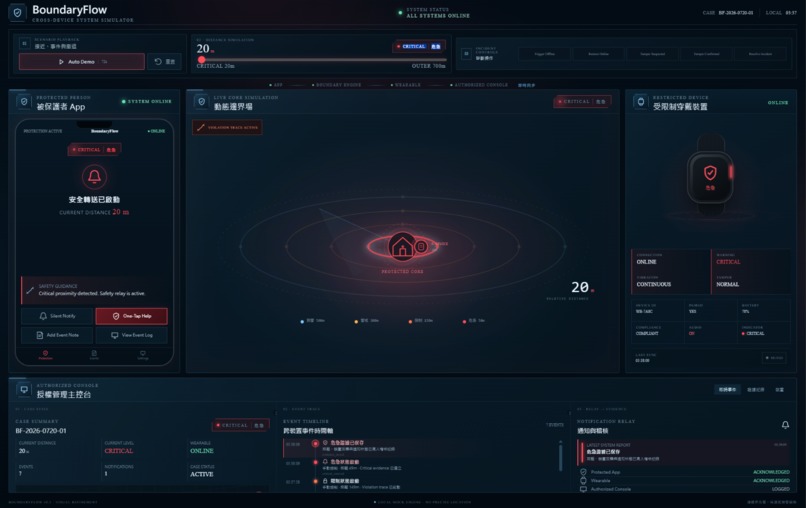Click the Violation Trace Active badge

point(227,128)
